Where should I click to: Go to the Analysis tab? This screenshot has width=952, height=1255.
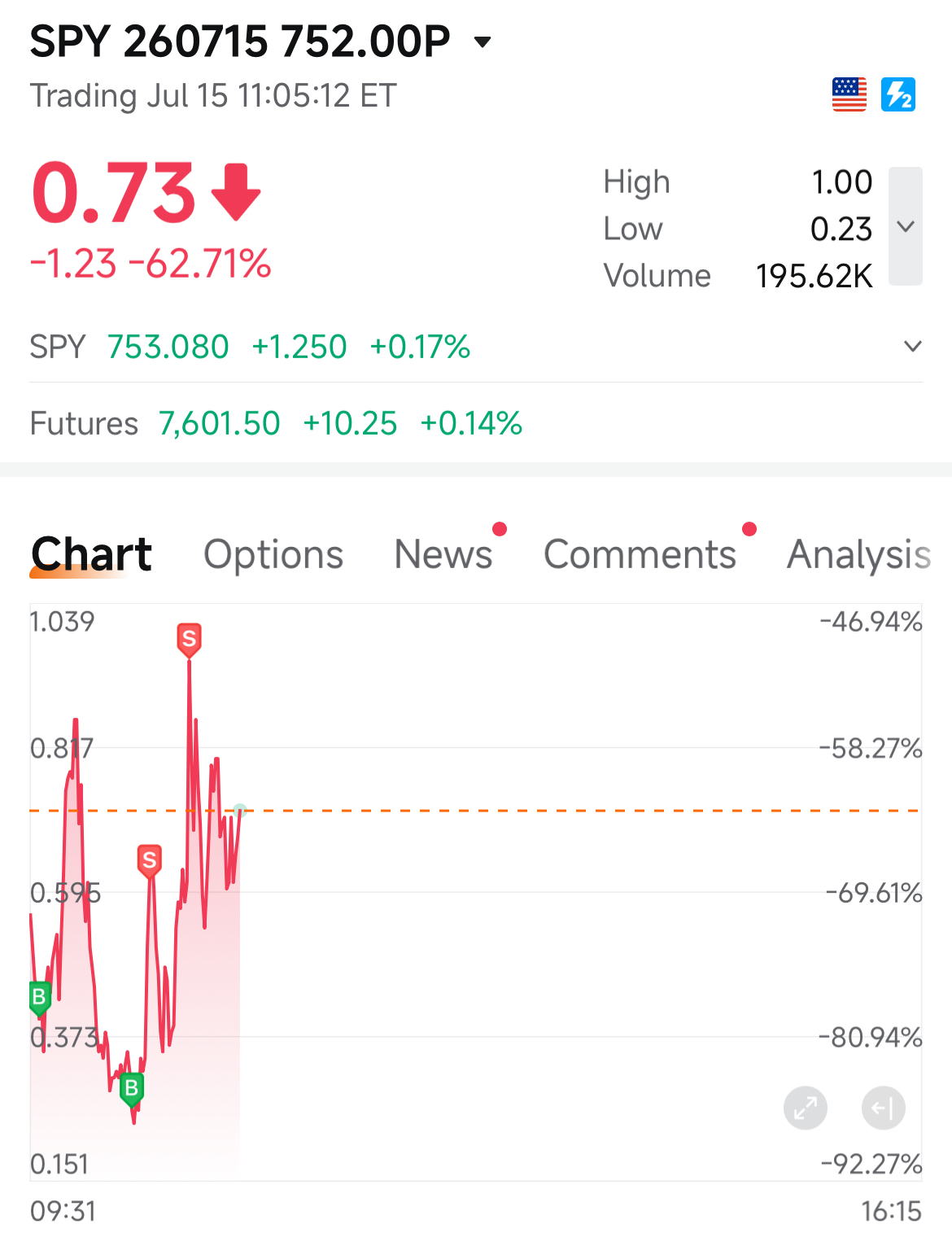(x=858, y=554)
